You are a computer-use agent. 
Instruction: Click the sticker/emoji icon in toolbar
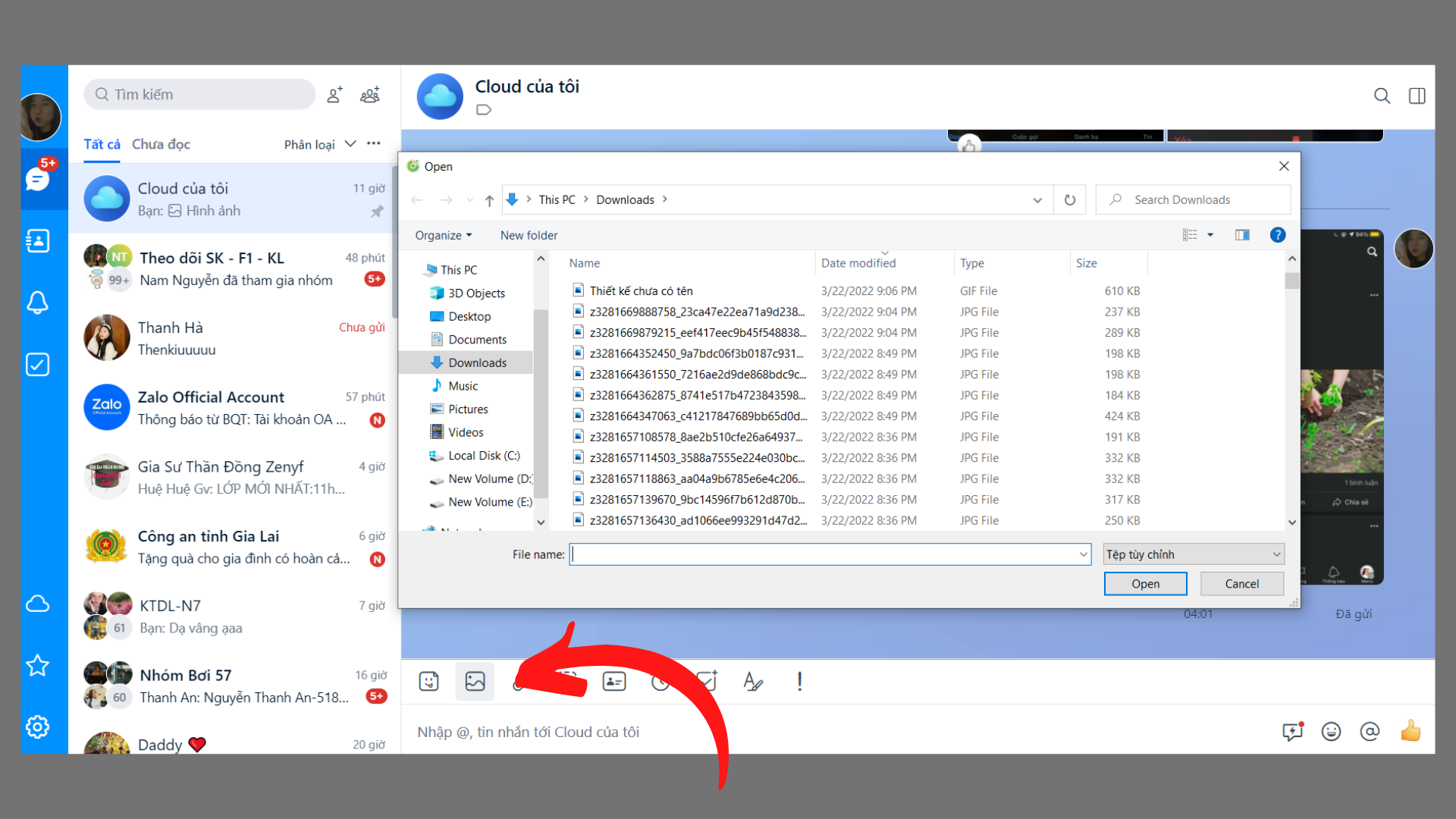430,682
